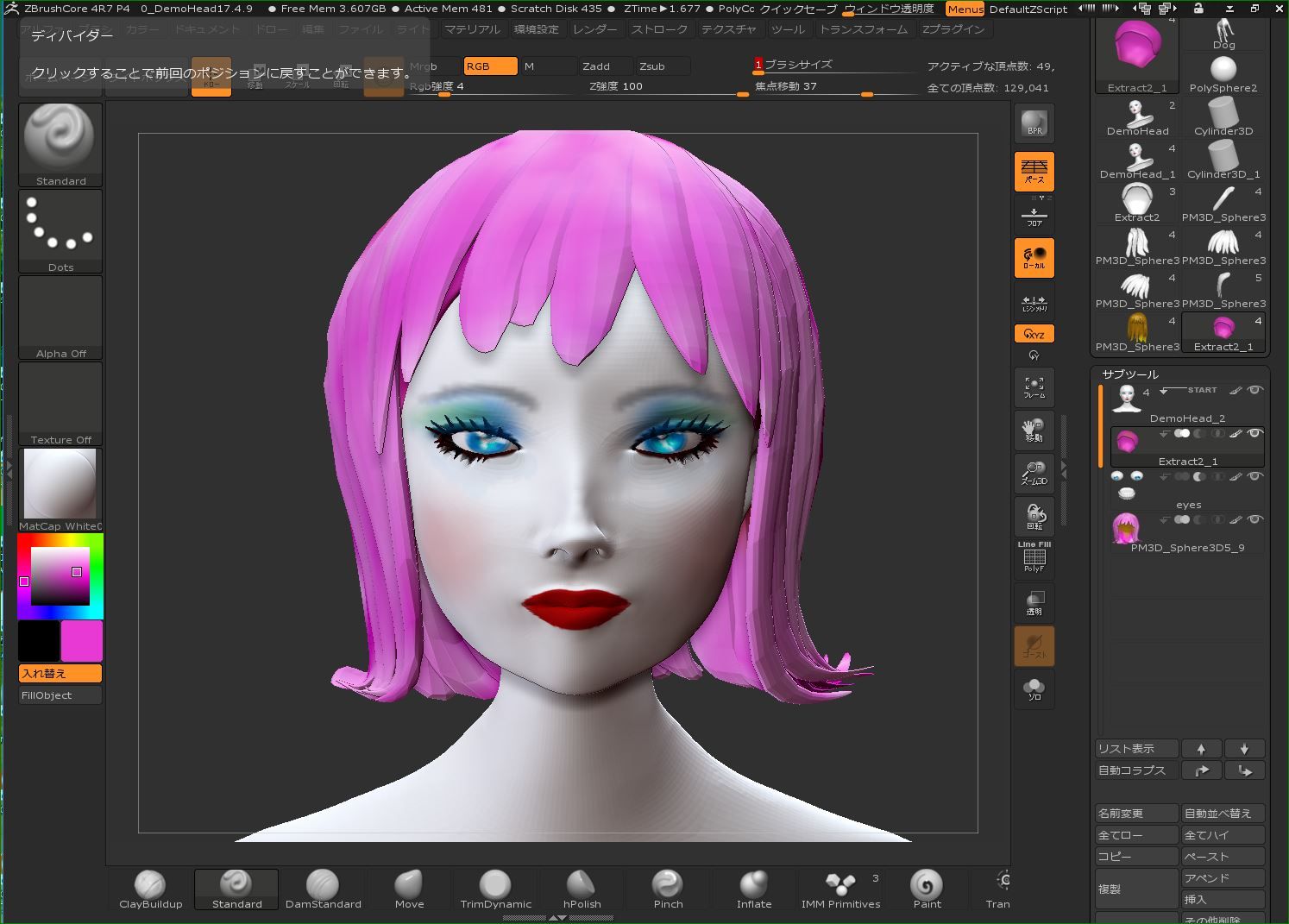
Task: Select the eyes subtool row
Action: pyautogui.click(x=1187, y=489)
